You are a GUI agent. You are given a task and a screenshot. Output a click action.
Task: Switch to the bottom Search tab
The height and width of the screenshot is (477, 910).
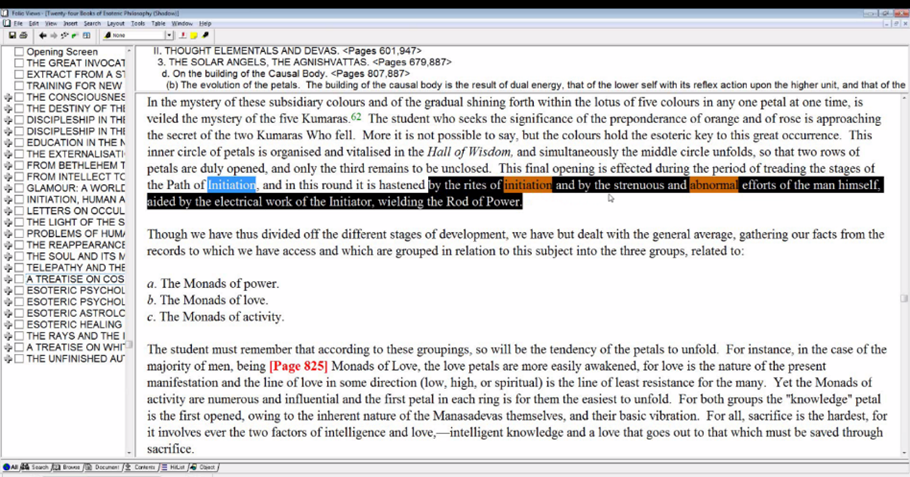35,467
